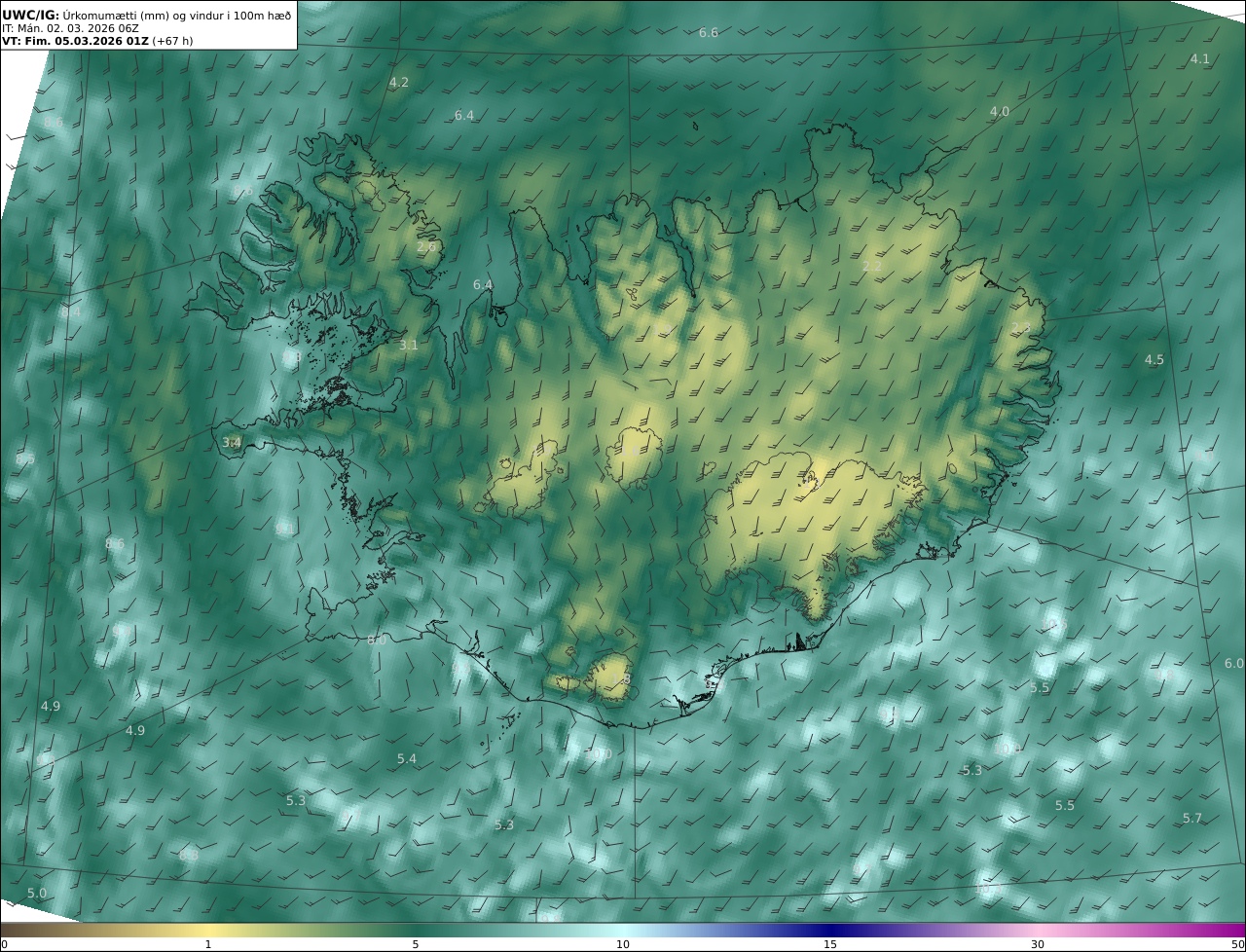1246x952 pixels.
Task: Click the '4.1' value label
Action: tap(1200, 59)
